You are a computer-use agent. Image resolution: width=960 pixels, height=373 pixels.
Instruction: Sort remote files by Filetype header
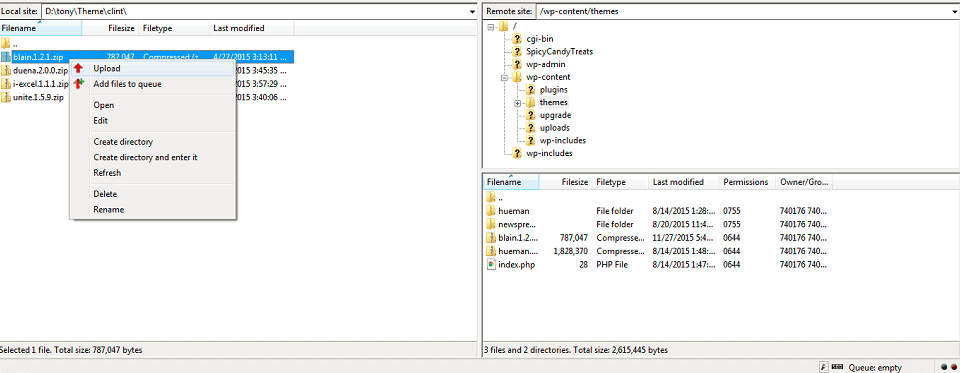(620, 182)
